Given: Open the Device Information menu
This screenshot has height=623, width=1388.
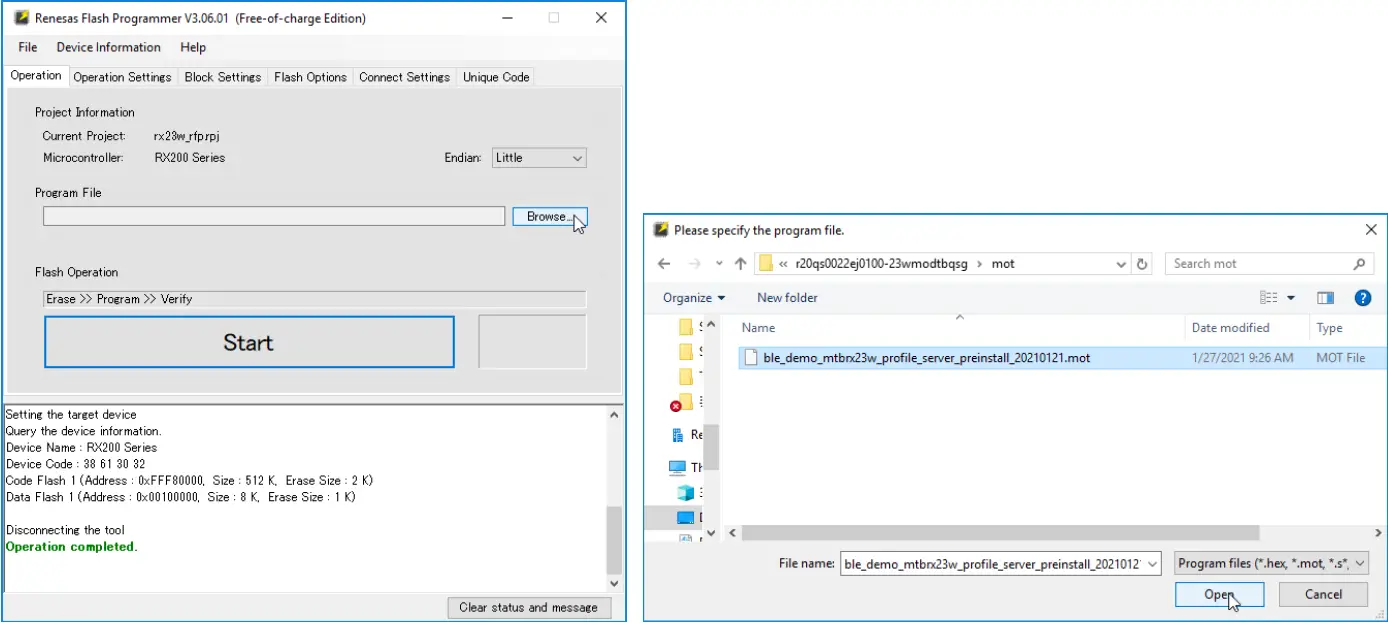Looking at the screenshot, I should (108, 47).
